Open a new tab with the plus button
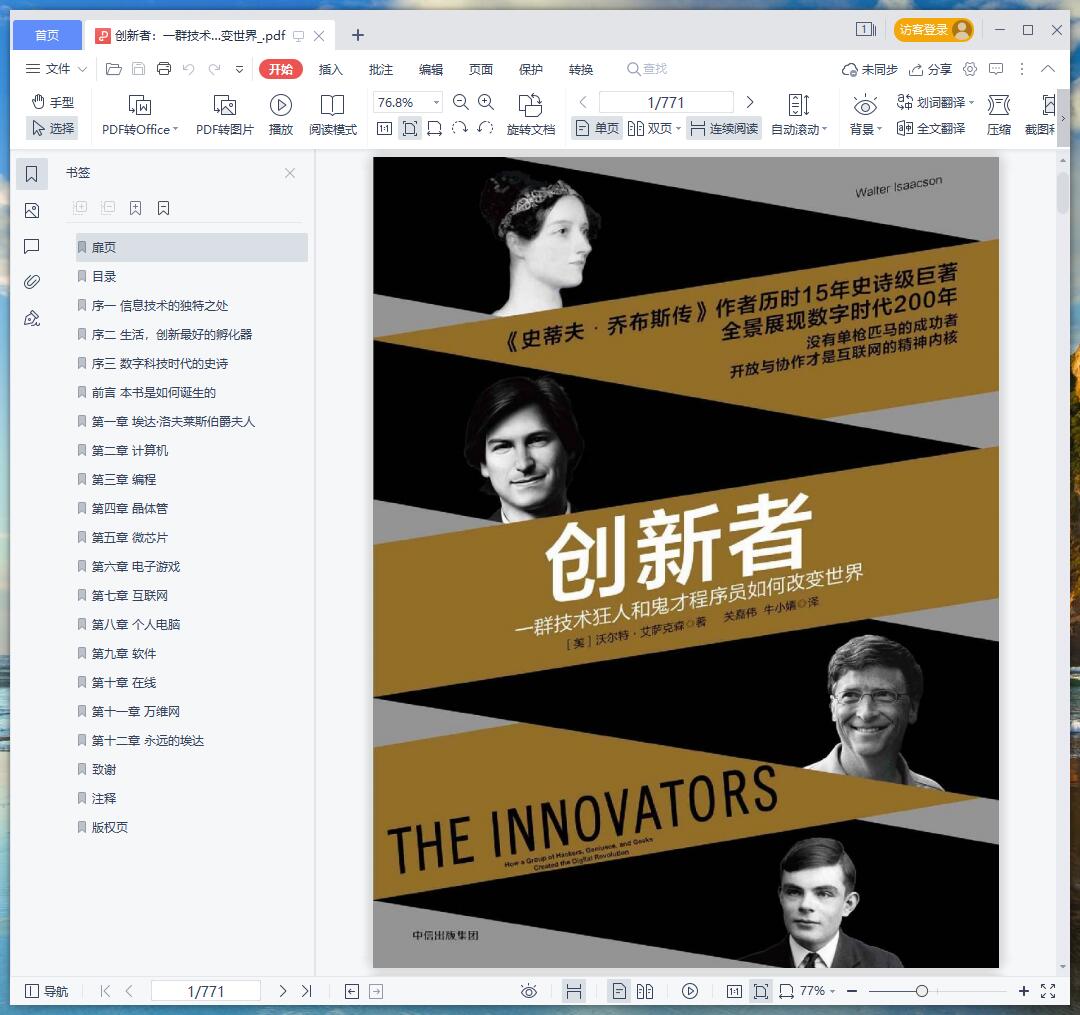Image resolution: width=1080 pixels, height=1015 pixels. (x=357, y=35)
